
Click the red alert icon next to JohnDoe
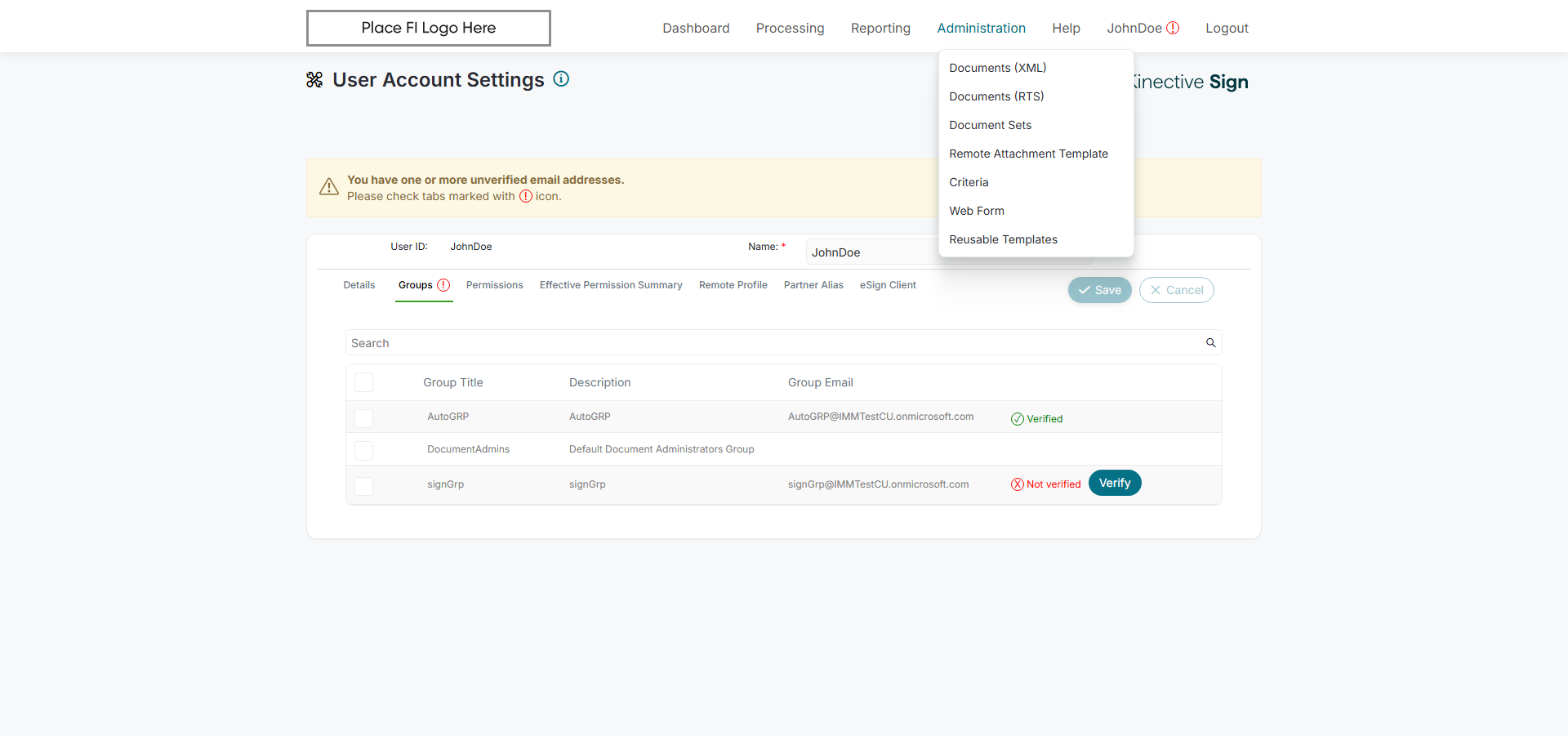(1173, 28)
